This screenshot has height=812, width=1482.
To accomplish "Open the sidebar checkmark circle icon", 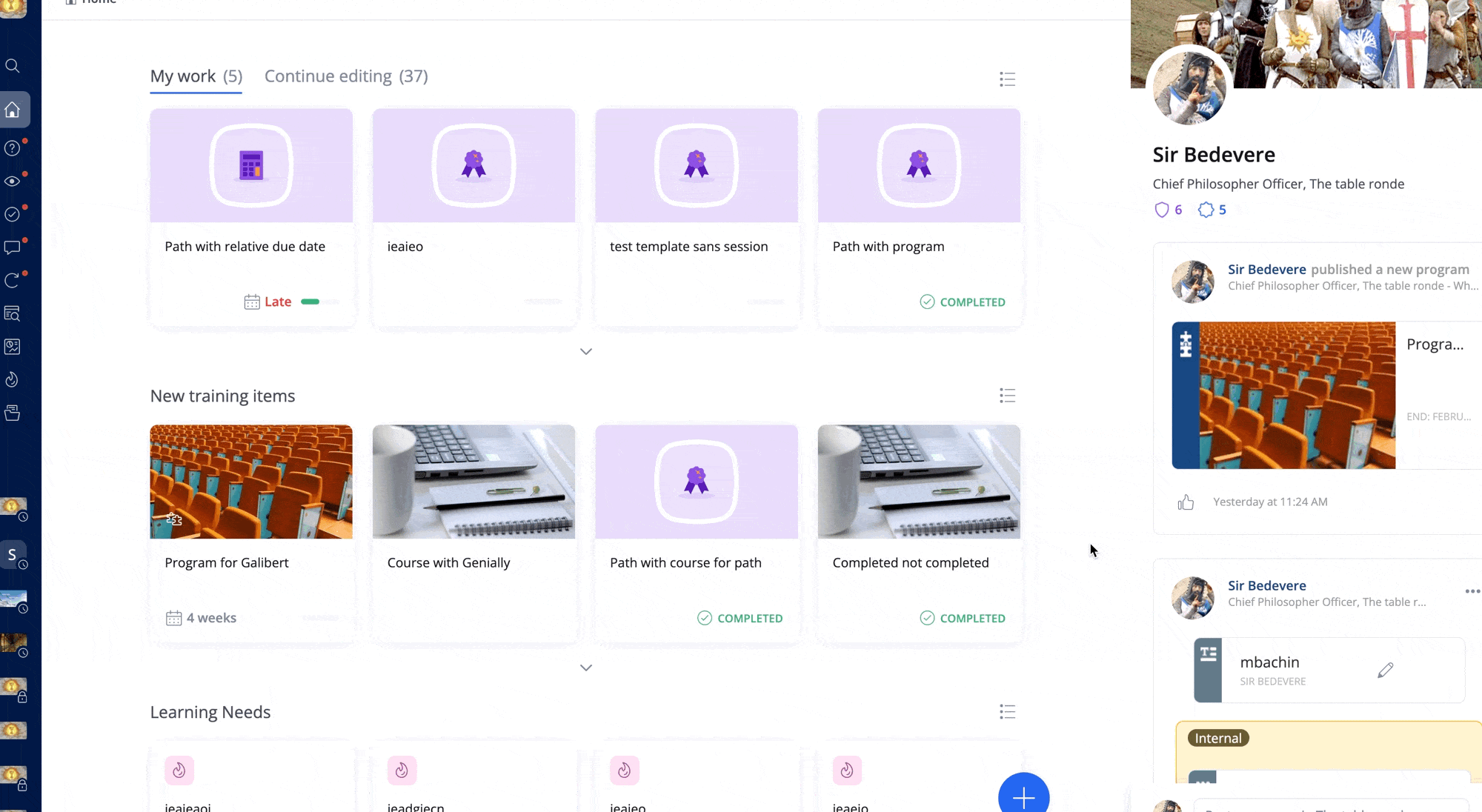I will (13, 214).
